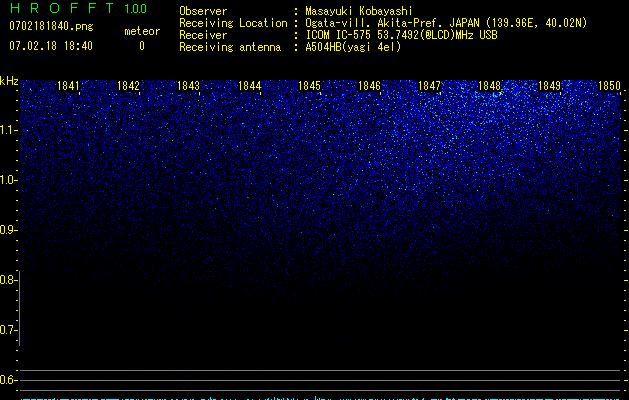
Task: Click the 1845 time tick label
Action: 309,87
